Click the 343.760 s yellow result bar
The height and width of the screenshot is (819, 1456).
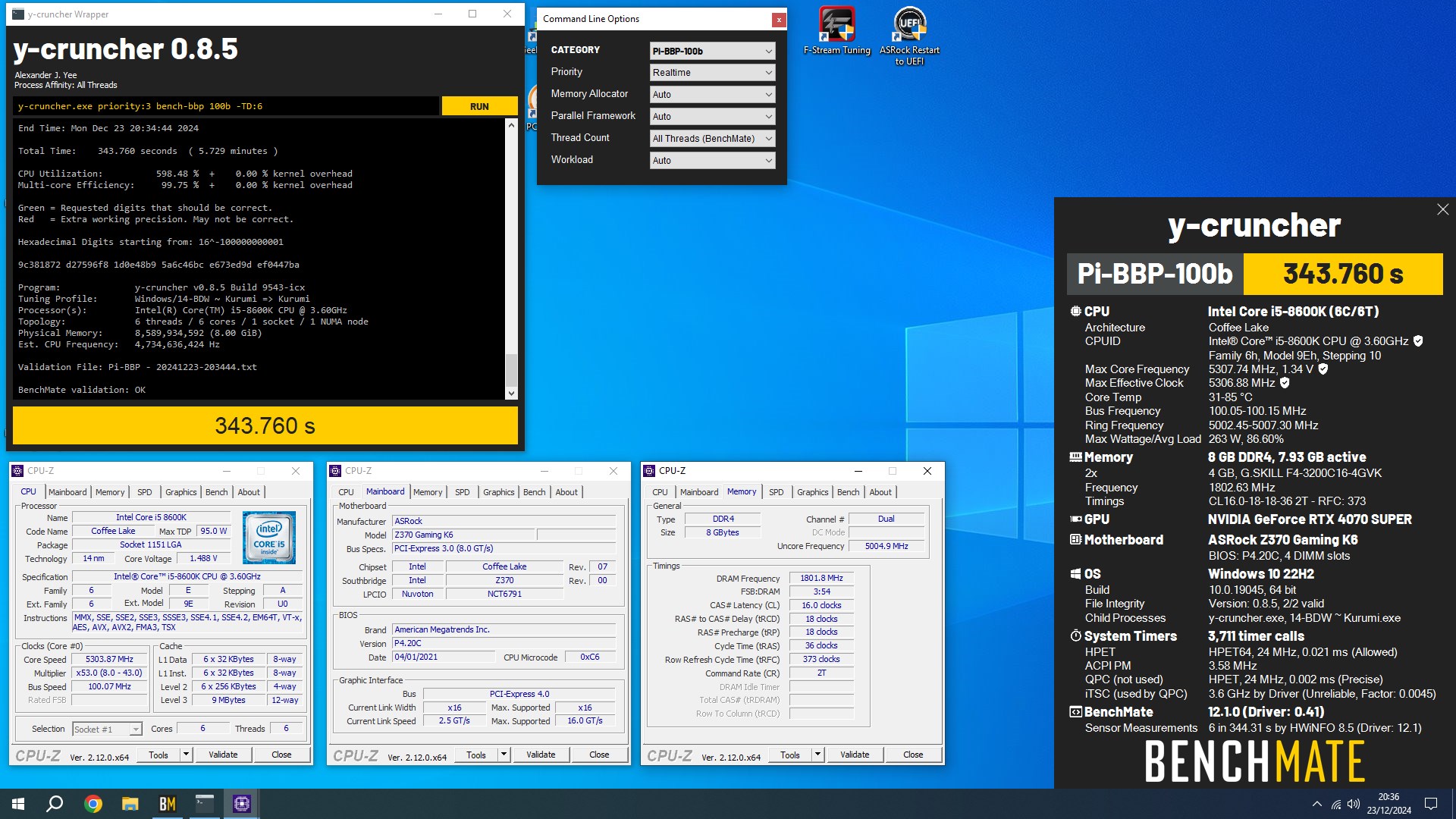[x=265, y=425]
